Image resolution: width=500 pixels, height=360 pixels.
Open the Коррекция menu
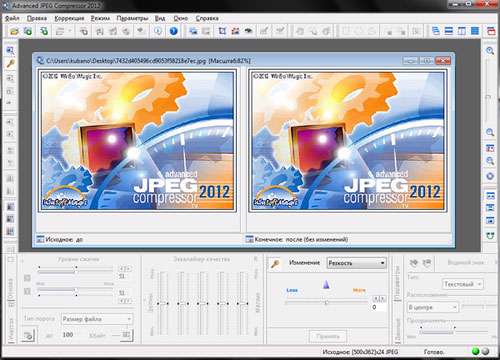point(69,18)
